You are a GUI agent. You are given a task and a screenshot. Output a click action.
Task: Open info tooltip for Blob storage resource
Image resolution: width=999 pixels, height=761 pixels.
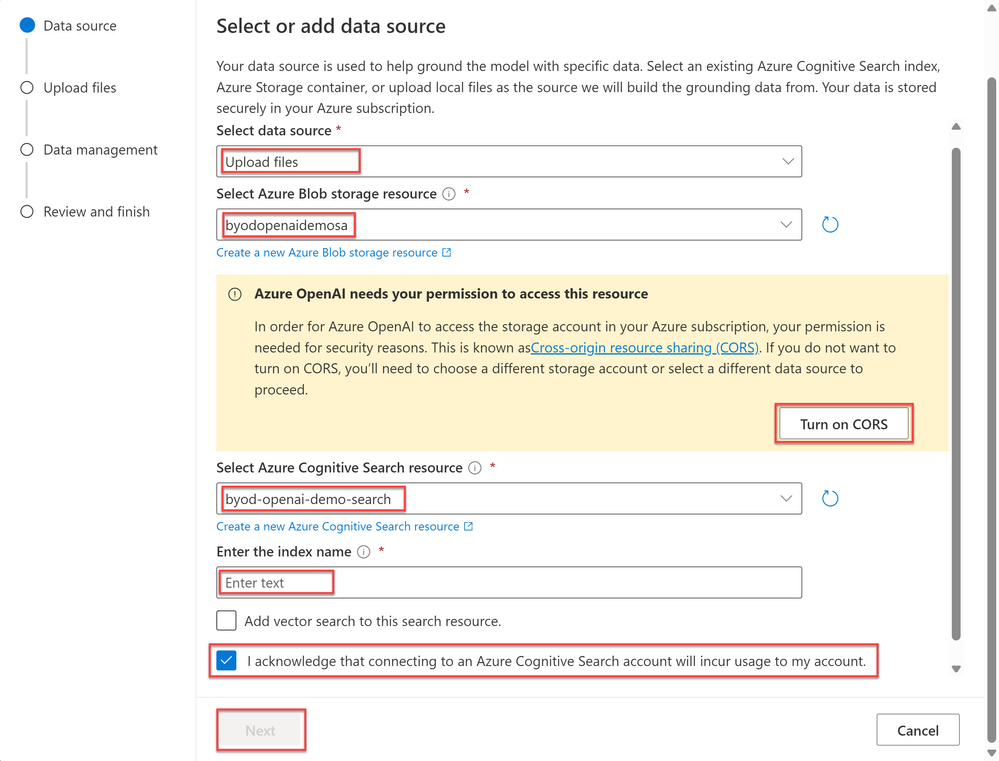click(x=449, y=194)
